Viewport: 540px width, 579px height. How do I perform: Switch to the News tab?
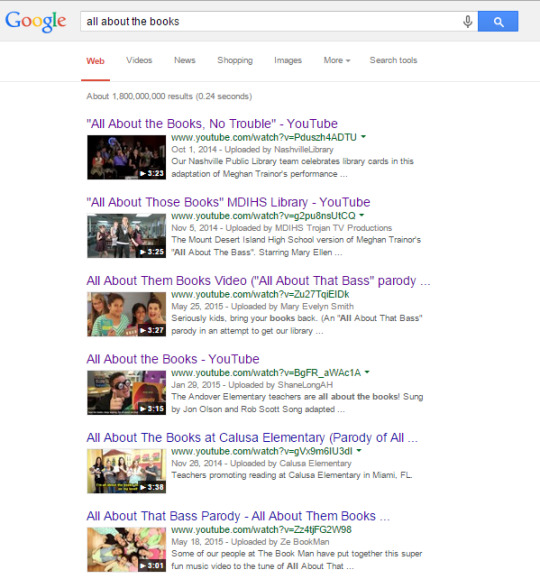coord(185,60)
